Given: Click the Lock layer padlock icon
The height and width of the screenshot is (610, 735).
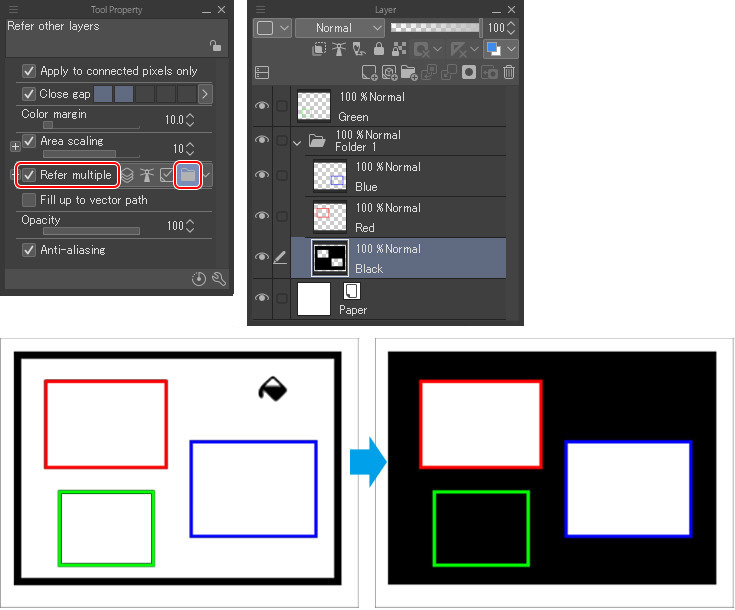Looking at the screenshot, I should (379, 49).
